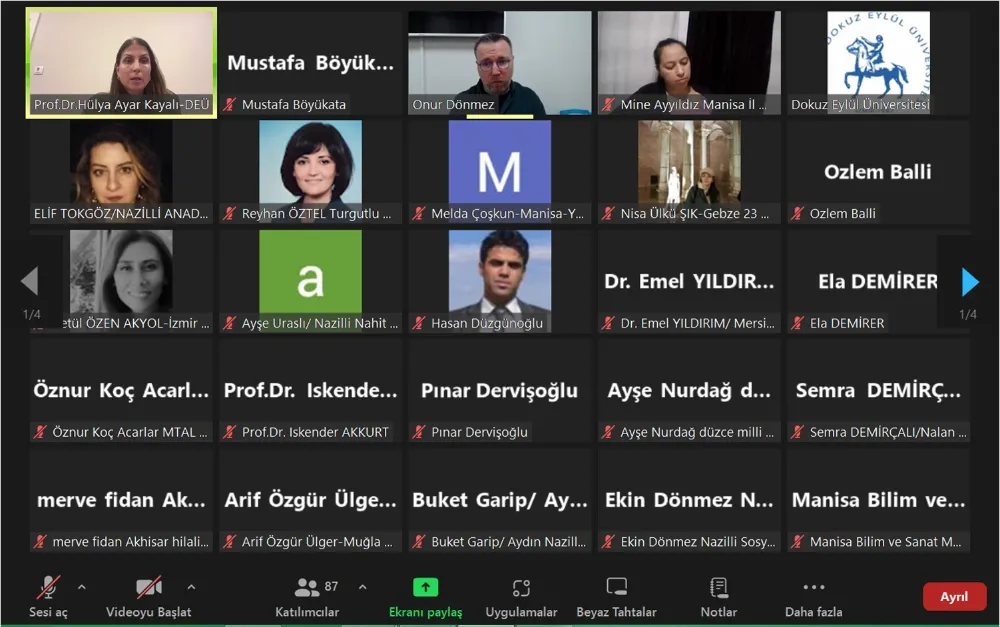Open video settings chevron next to Videoyu Başlat
The width and height of the screenshot is (1000, 627).
[x=190, y=585]
